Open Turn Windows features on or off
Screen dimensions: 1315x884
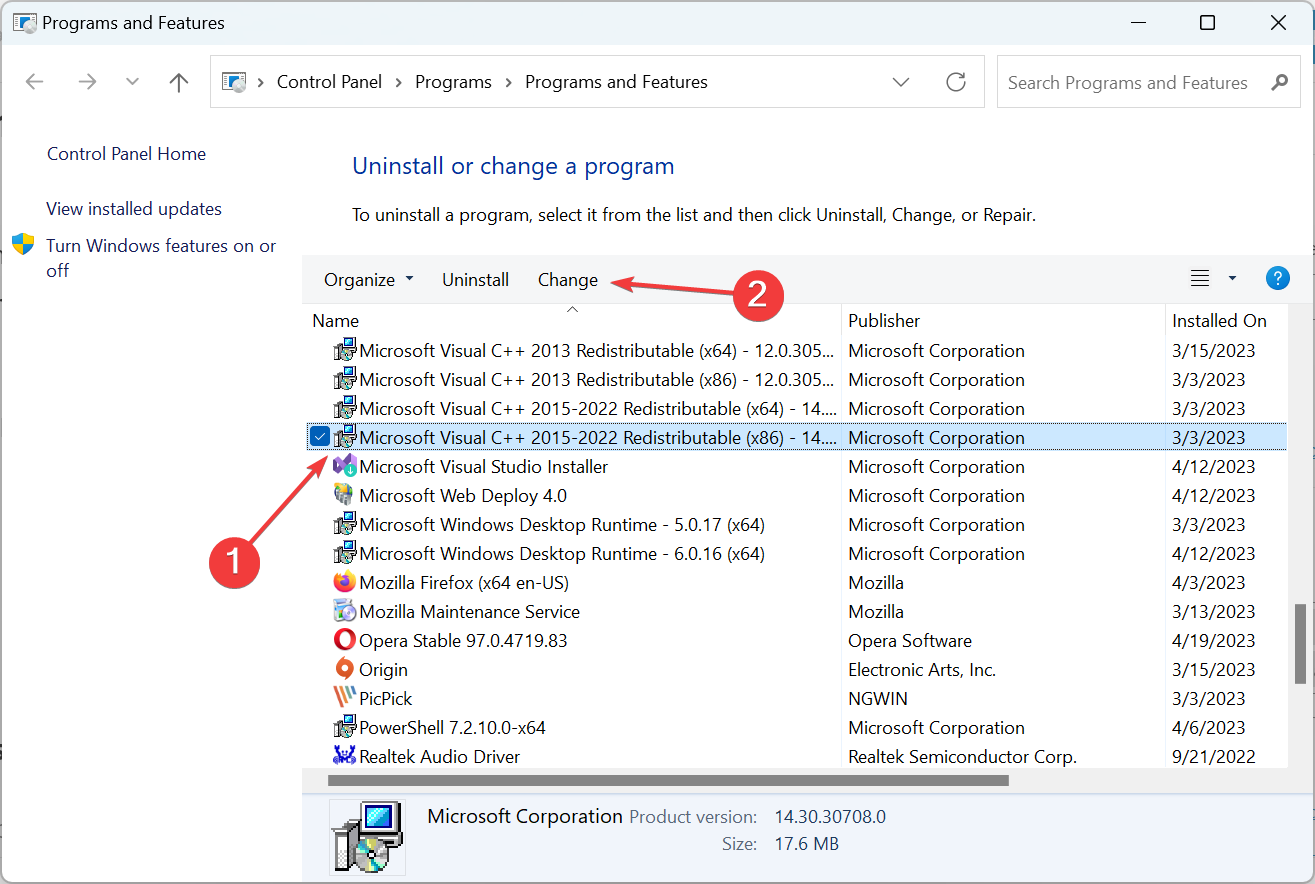click(161, 258)
